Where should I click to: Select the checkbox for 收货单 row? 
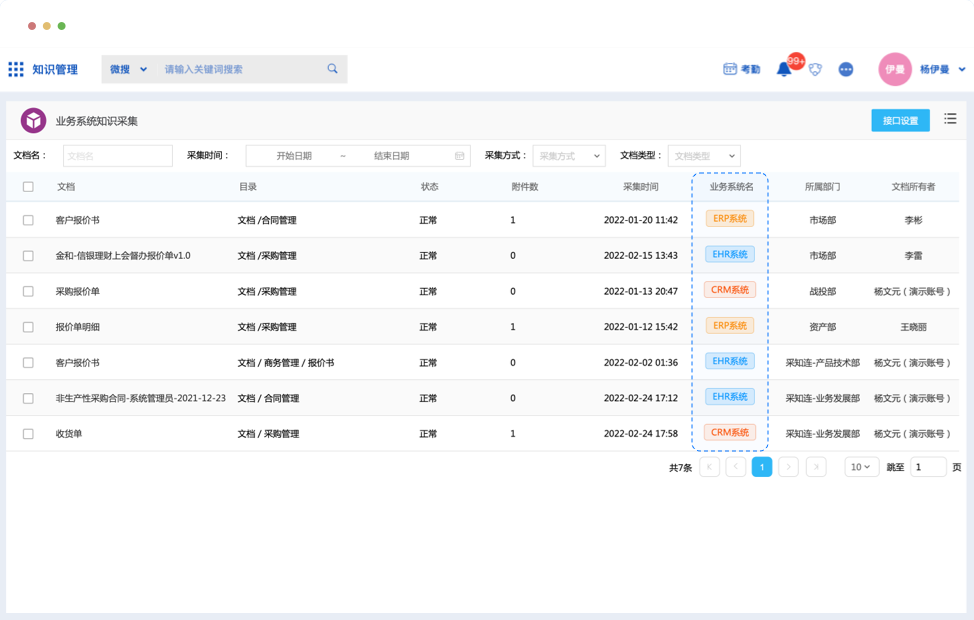click(x=28, y=434)
